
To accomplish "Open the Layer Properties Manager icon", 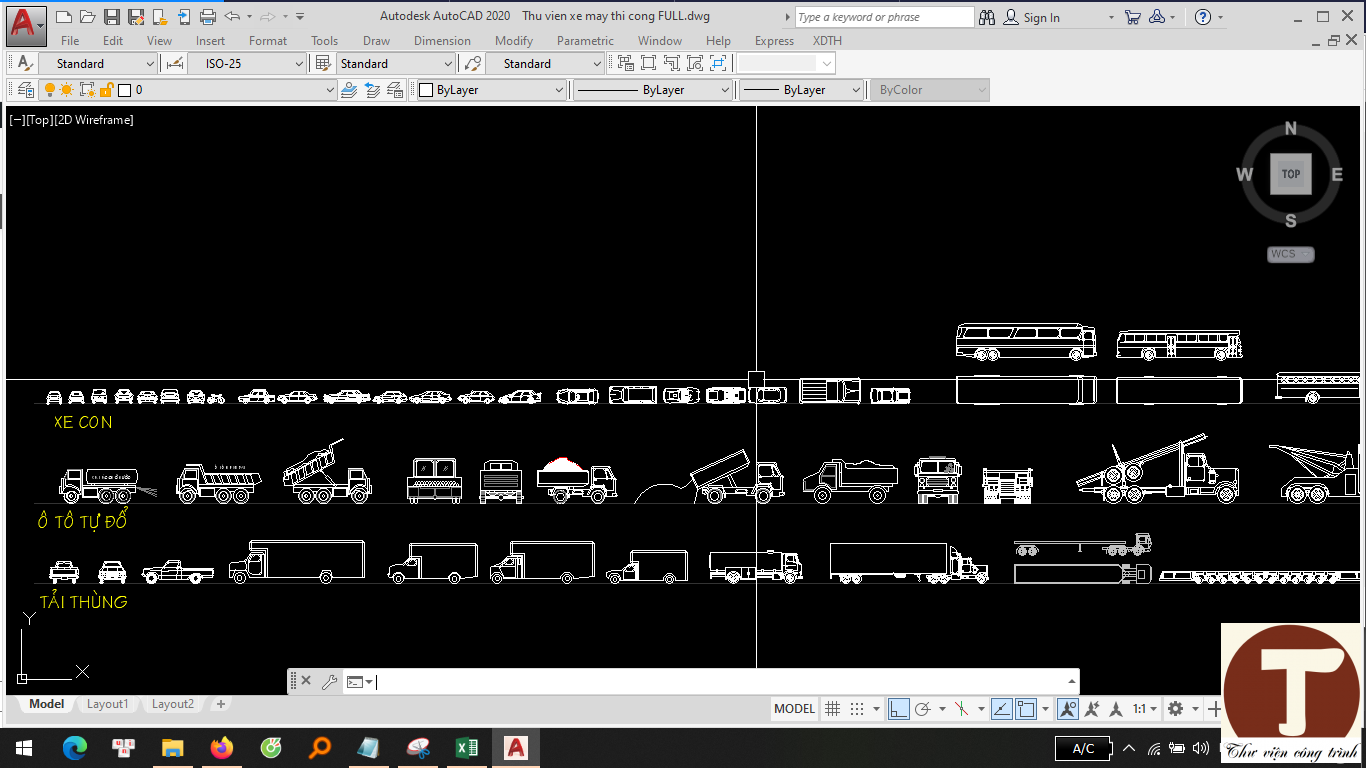I will pos(25,90).
